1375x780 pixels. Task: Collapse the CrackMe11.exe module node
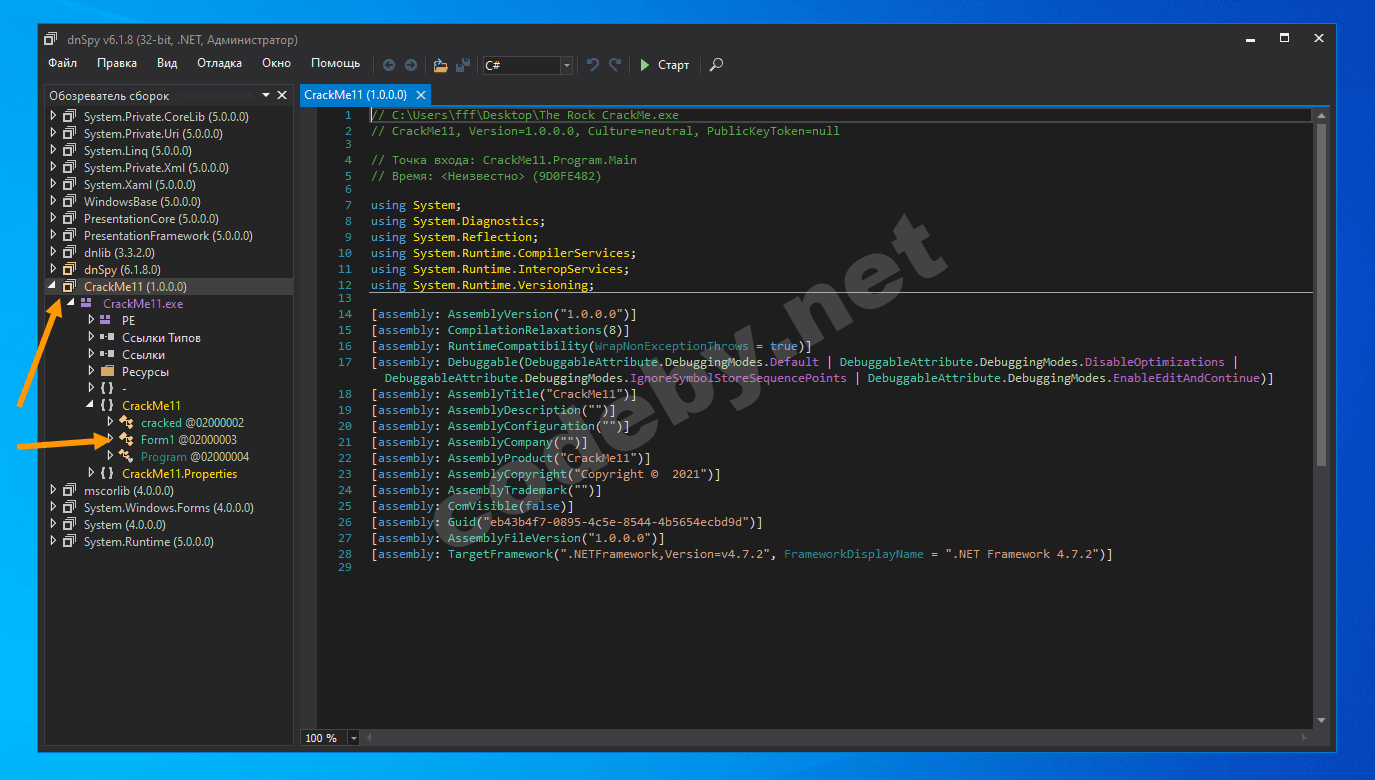[71, 303]
